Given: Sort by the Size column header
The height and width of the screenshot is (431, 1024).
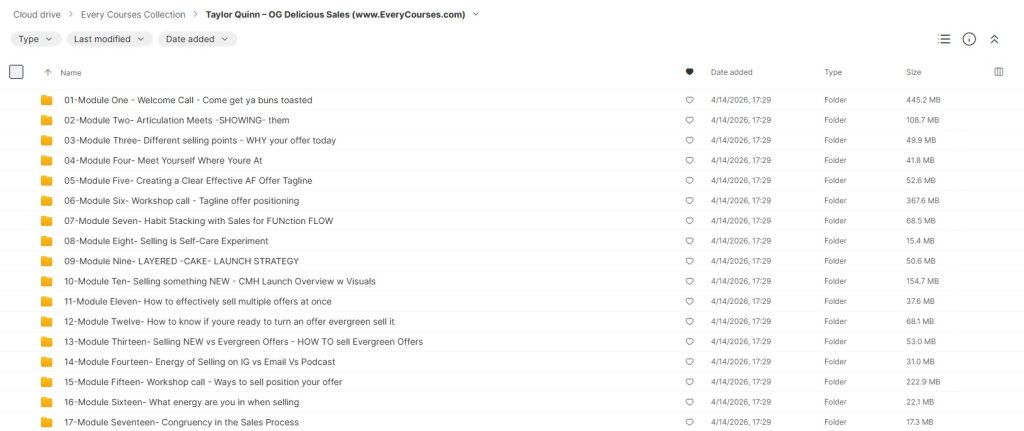Looking at the screenshot, I should click(x=914, y=72).
